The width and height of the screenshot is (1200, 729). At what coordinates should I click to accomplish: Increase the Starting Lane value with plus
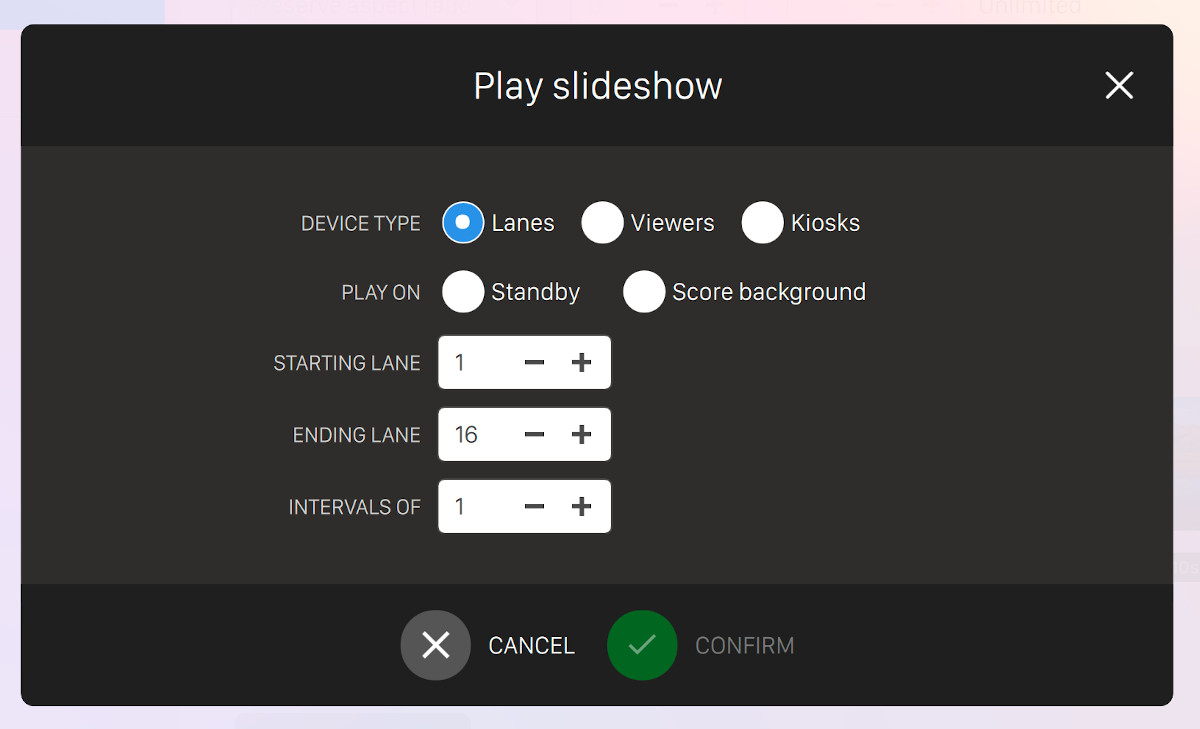[x=581, y=363]
